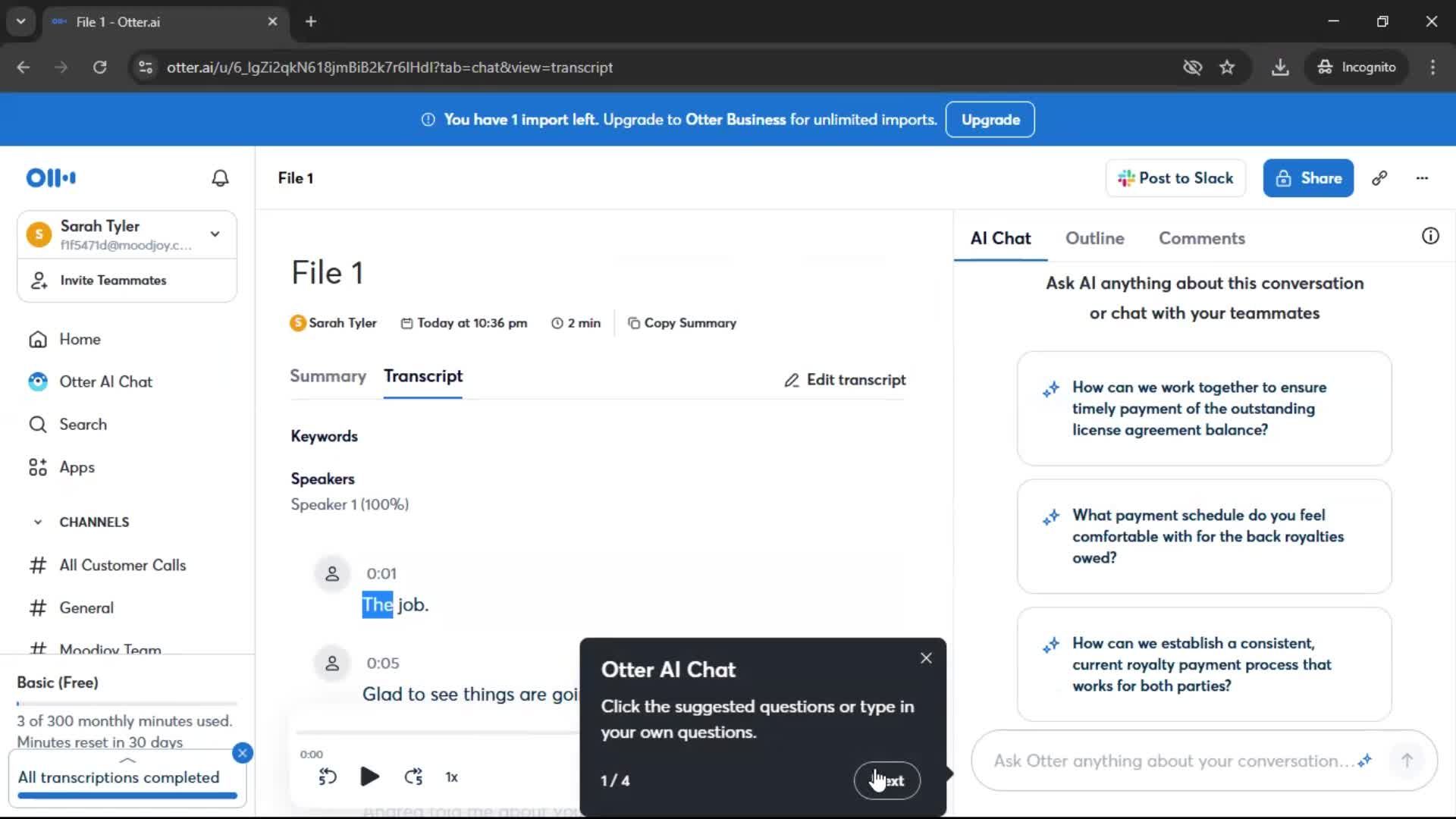
Task: Select suggested question about timely payment
Action: click(1204, 408)
